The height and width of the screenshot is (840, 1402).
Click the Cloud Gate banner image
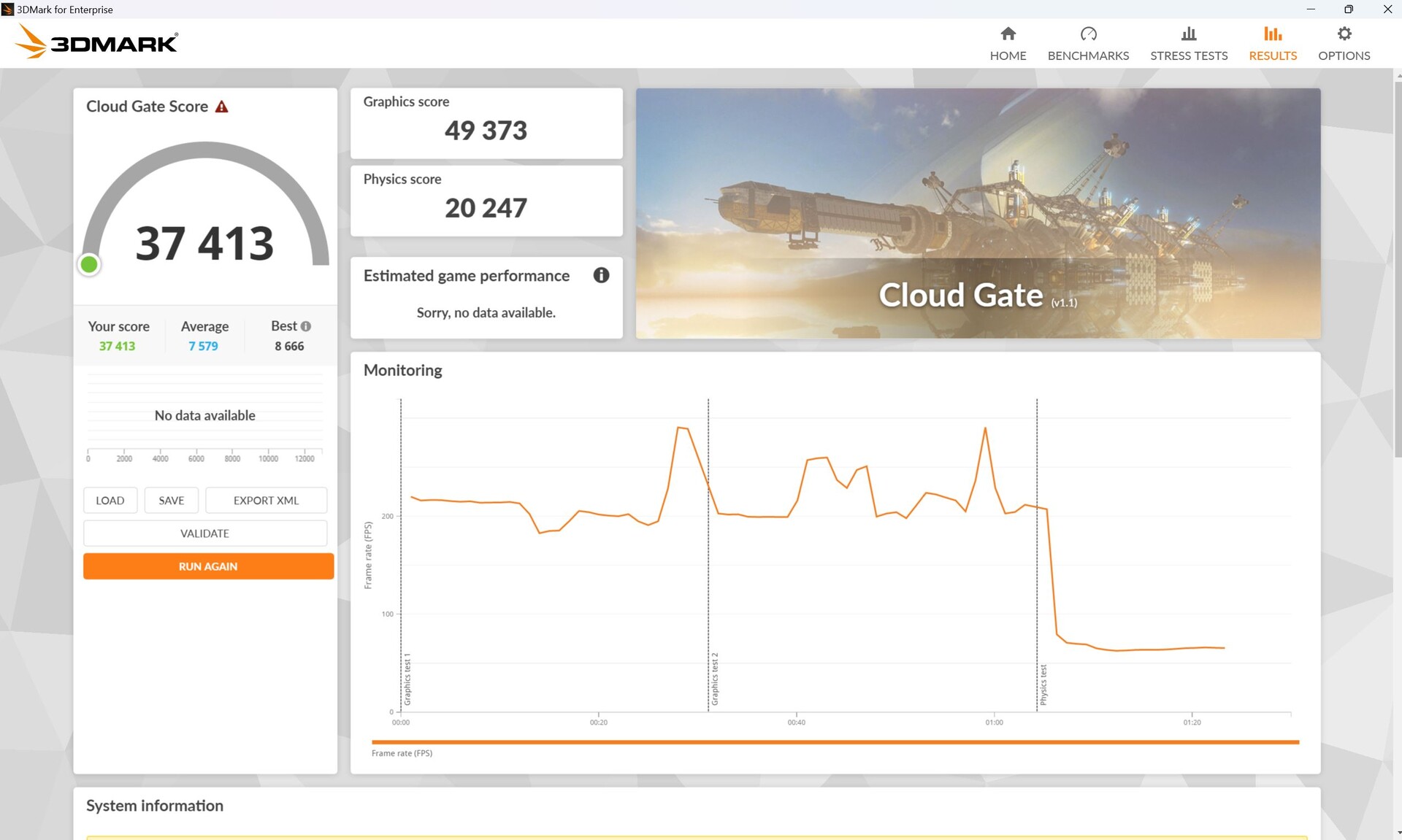pos(978,213)
